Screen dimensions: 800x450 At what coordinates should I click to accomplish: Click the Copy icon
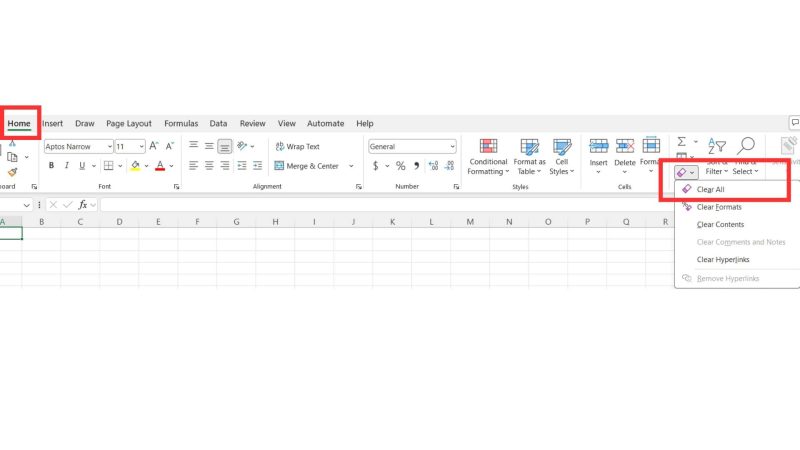click(x=12, y=157)
